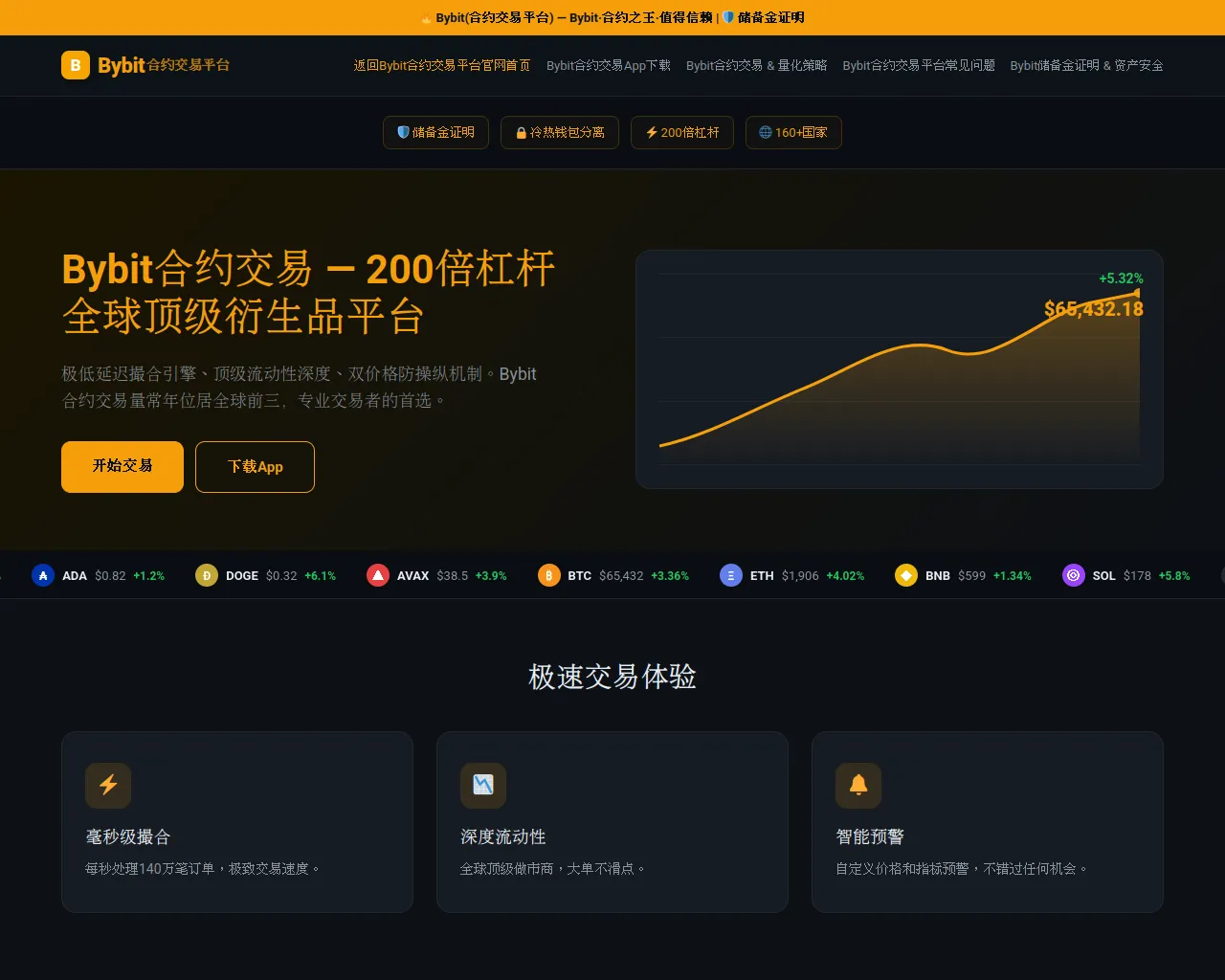1225x980 pixels.
Task: Click the globe icon in 160+国家 badge
Action: 766,132
